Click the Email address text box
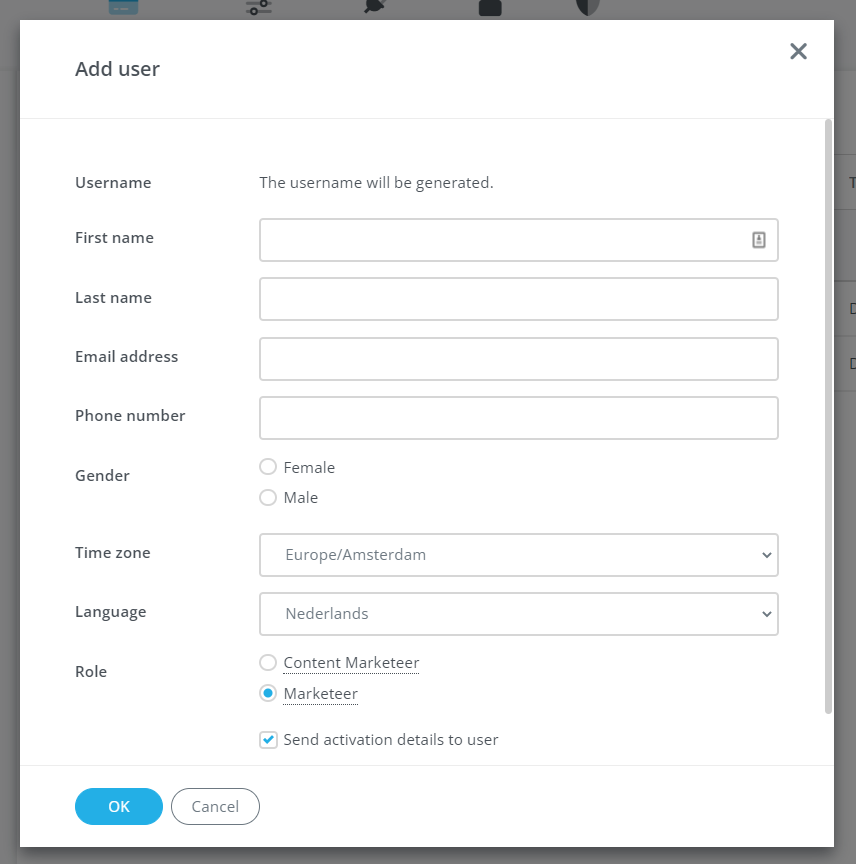The width and height of the screenshot is (856, 864). click(x=518, y=359)
